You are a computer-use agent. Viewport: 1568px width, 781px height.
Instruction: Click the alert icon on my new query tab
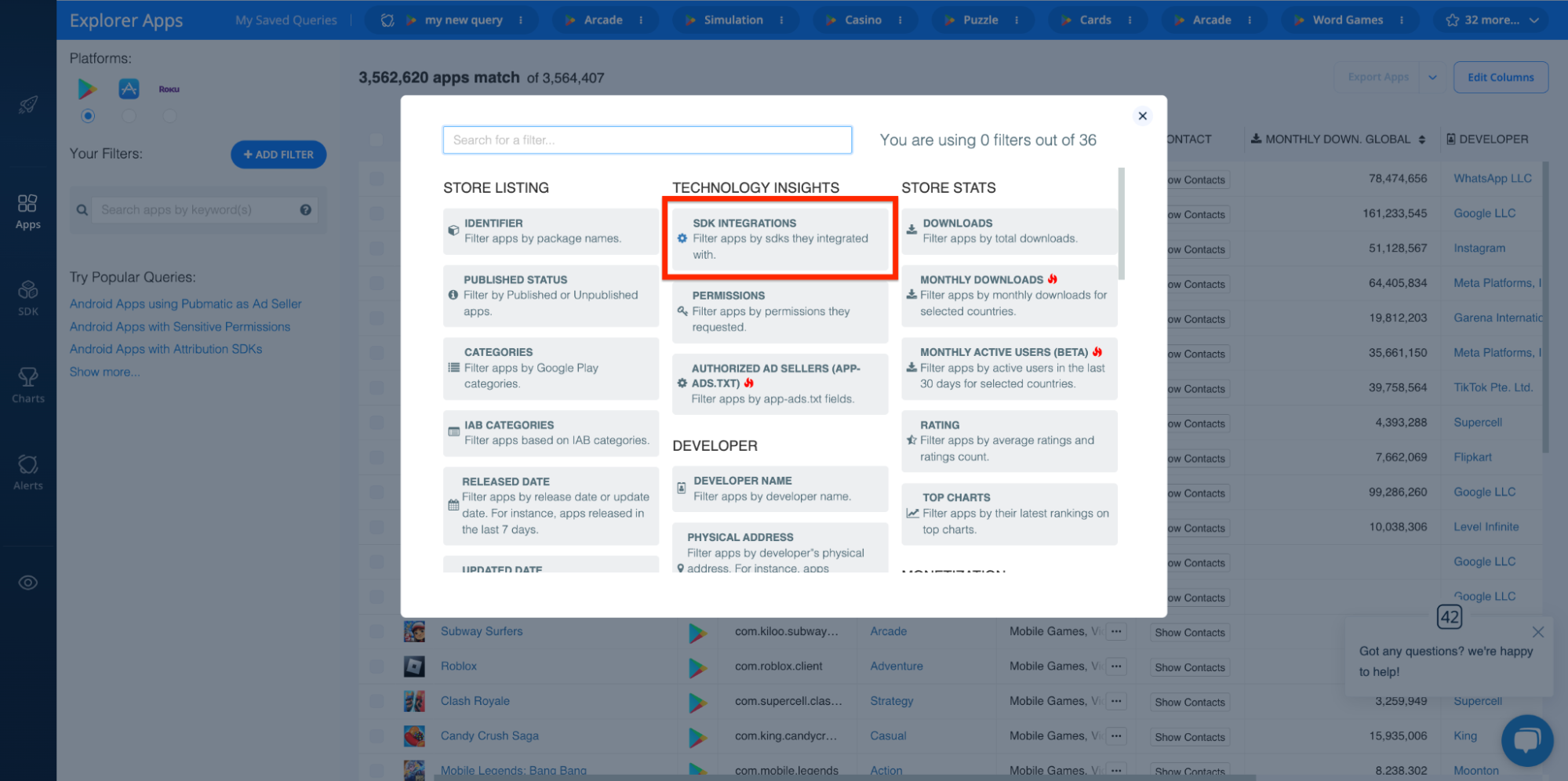tap(387, 20)
